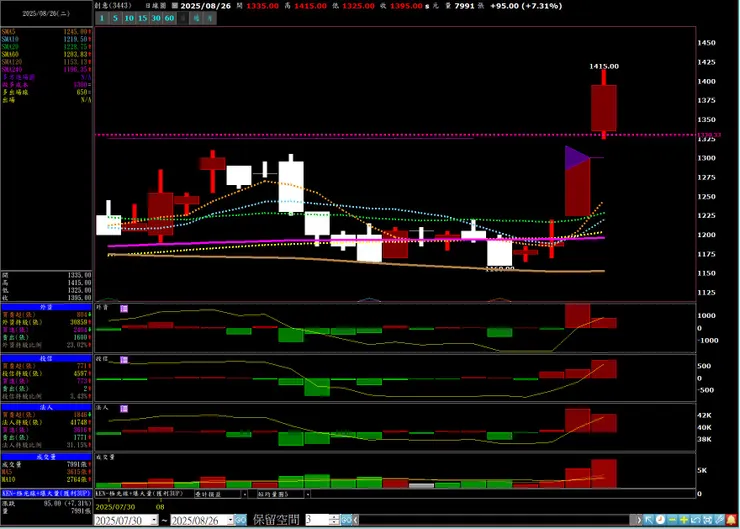Select the weekly timeframe button

[x=196, y=18]
